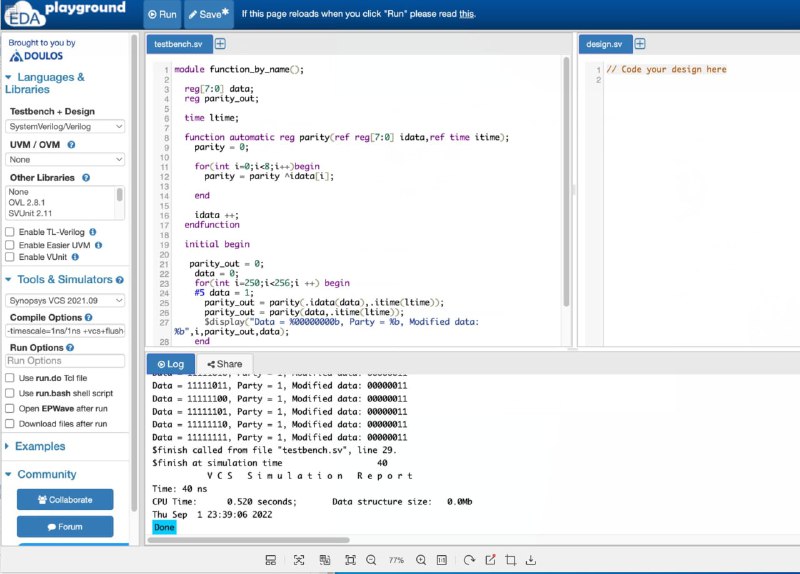Click the zoom out magnifier icon
Viewport: 800px width, 574px height.
[x=371, y=560]
